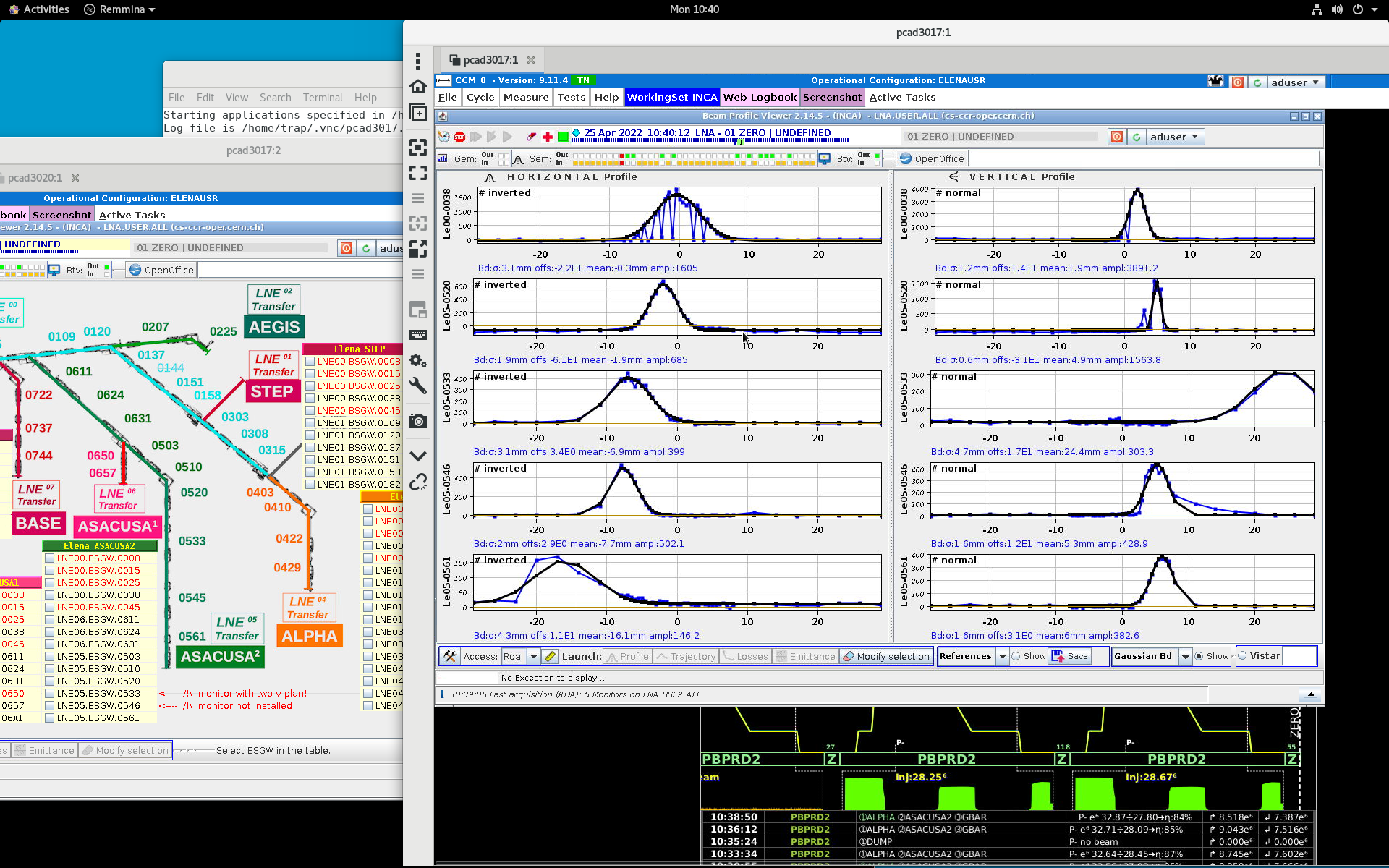Viewport: 1389px width, 868px height.
Task: Open the tools icon beside Access
Action: [450, 656]
